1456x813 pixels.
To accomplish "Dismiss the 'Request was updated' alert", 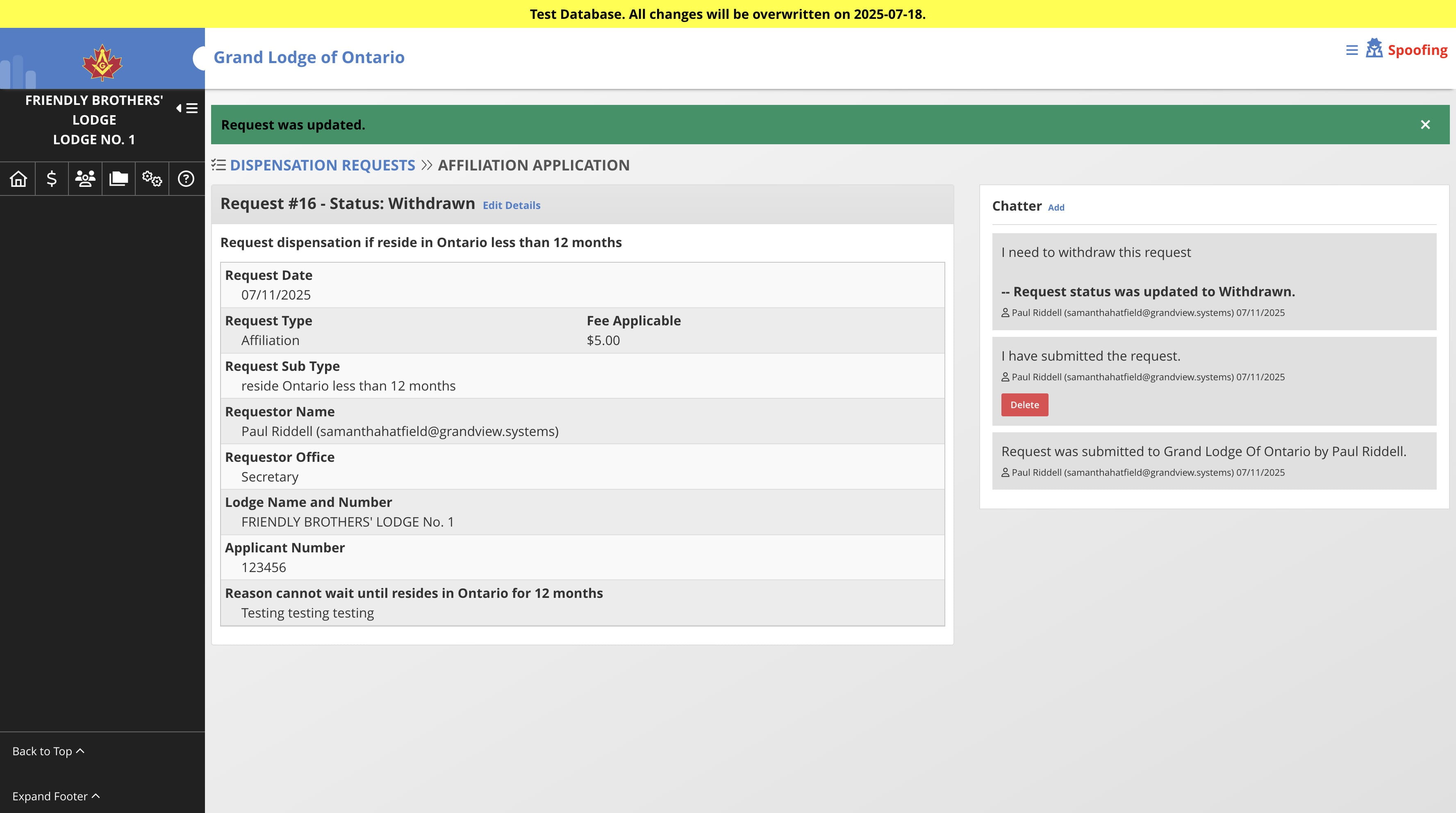I will (x=1425, y=125).
